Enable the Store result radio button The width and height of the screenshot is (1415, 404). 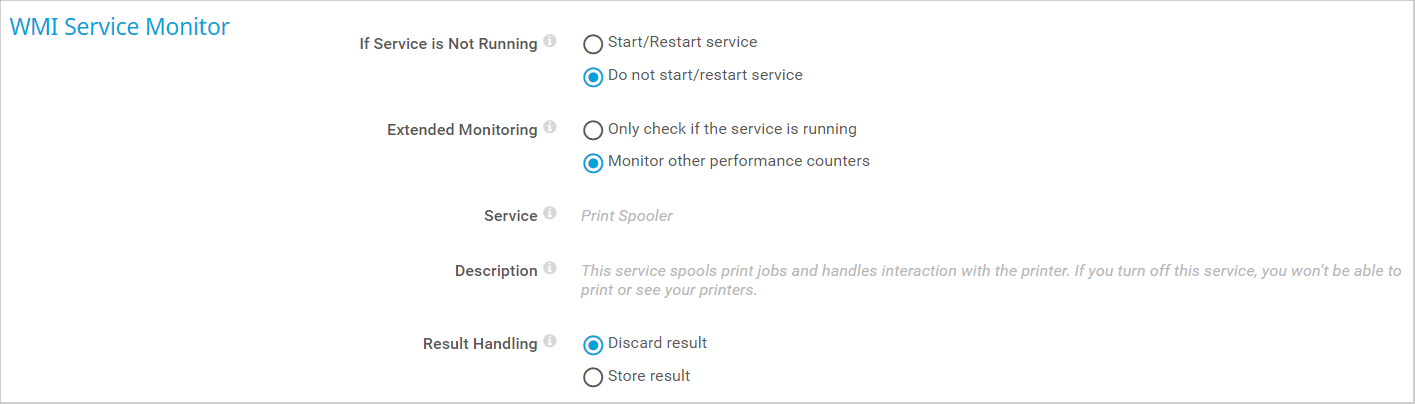pos(593,377)
